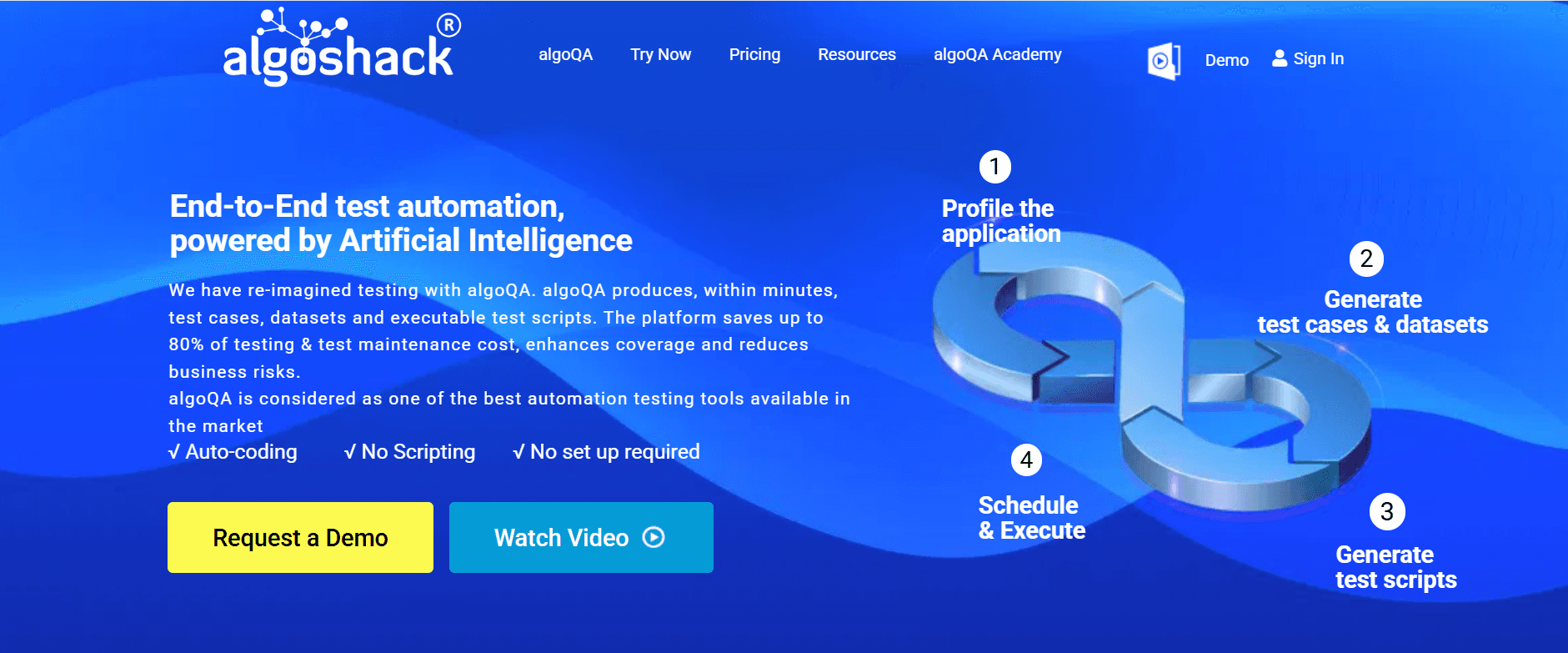Click the Sign In link
This screenshot has width=1568, height=653.
[x=1318, y=59]
